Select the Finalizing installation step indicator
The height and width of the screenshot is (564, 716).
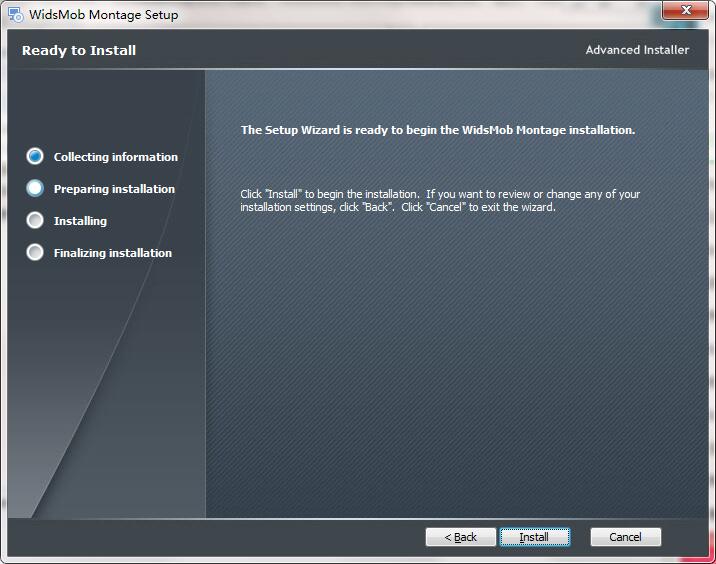[x=35, y=252]
